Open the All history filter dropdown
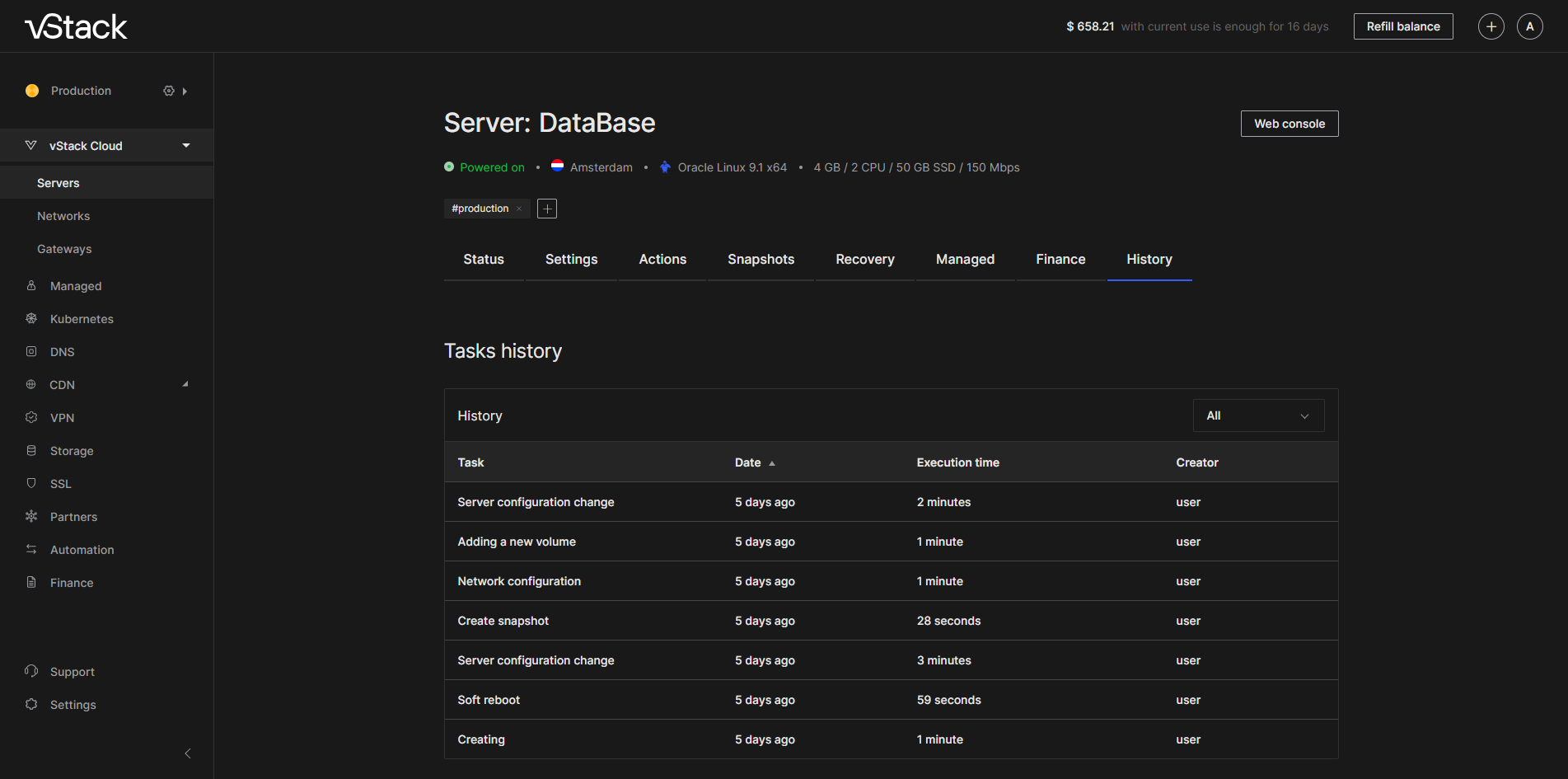 [1258, 415]
